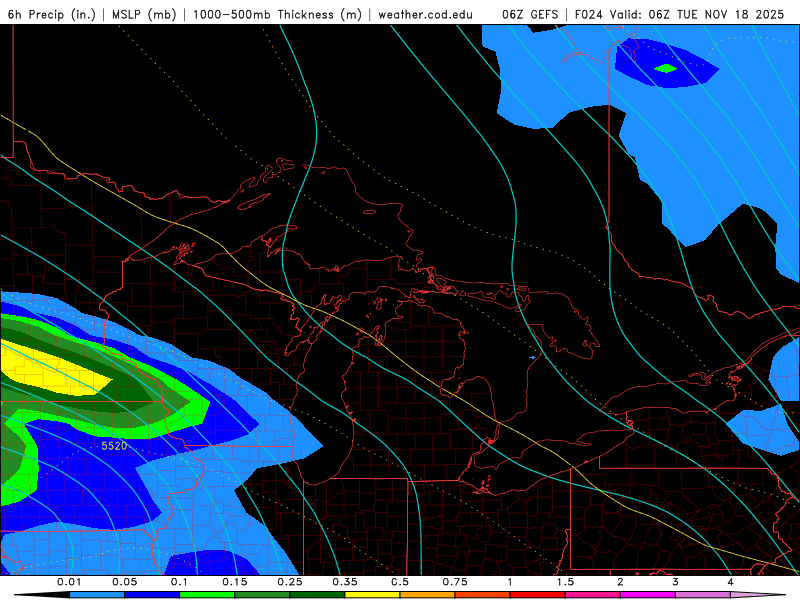The width and height of the screenshot is (800, 600).
Task: Click the '1000-500mb Thickness (m)' header label
Action: coord(277,14)
